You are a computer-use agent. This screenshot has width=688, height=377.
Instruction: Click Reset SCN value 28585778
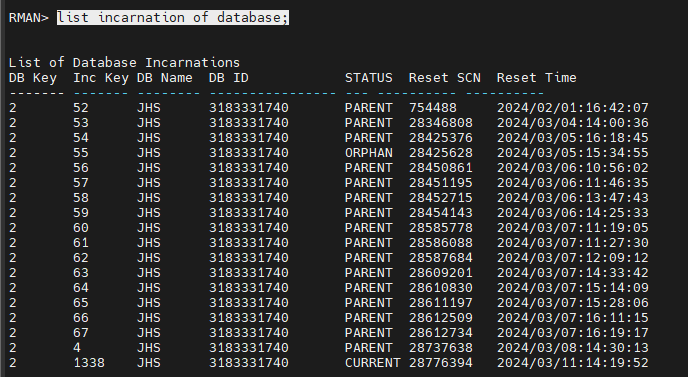(441, 228)
